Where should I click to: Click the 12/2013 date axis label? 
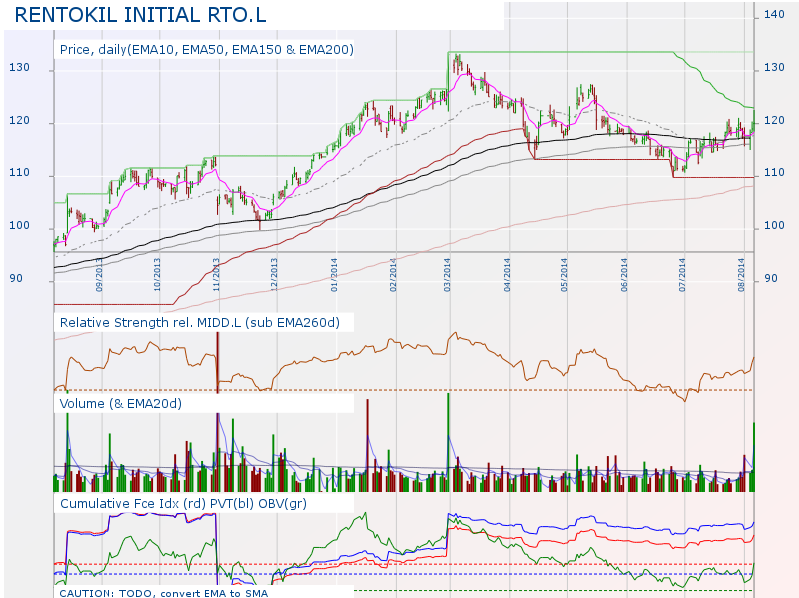tap(274, 275)
